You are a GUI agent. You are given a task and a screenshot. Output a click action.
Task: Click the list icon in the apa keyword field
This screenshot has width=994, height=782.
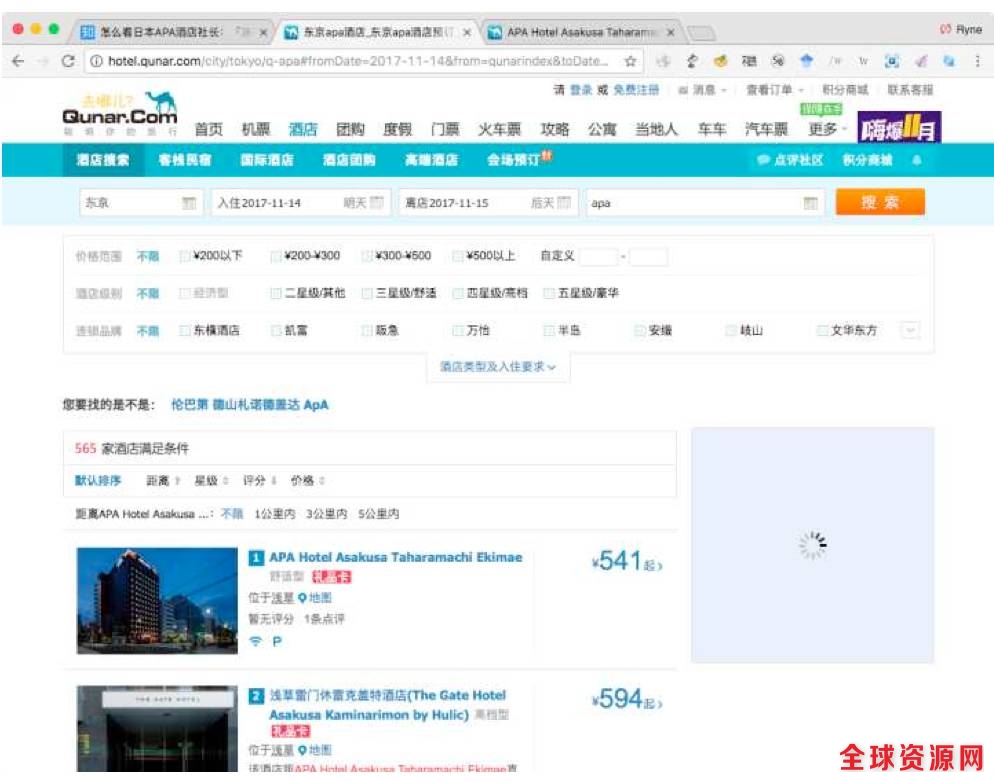(x=810, y=203)
